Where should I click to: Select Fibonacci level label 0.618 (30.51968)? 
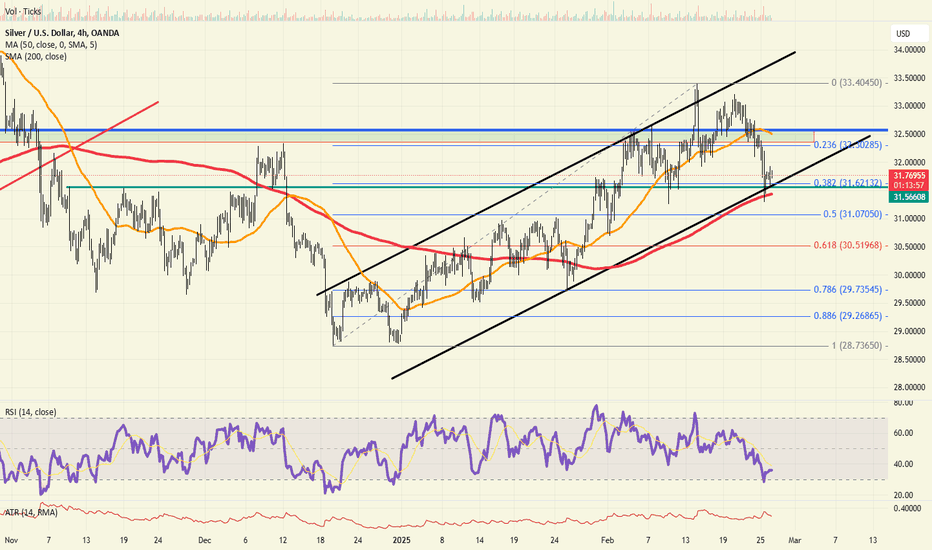point(848,245)
